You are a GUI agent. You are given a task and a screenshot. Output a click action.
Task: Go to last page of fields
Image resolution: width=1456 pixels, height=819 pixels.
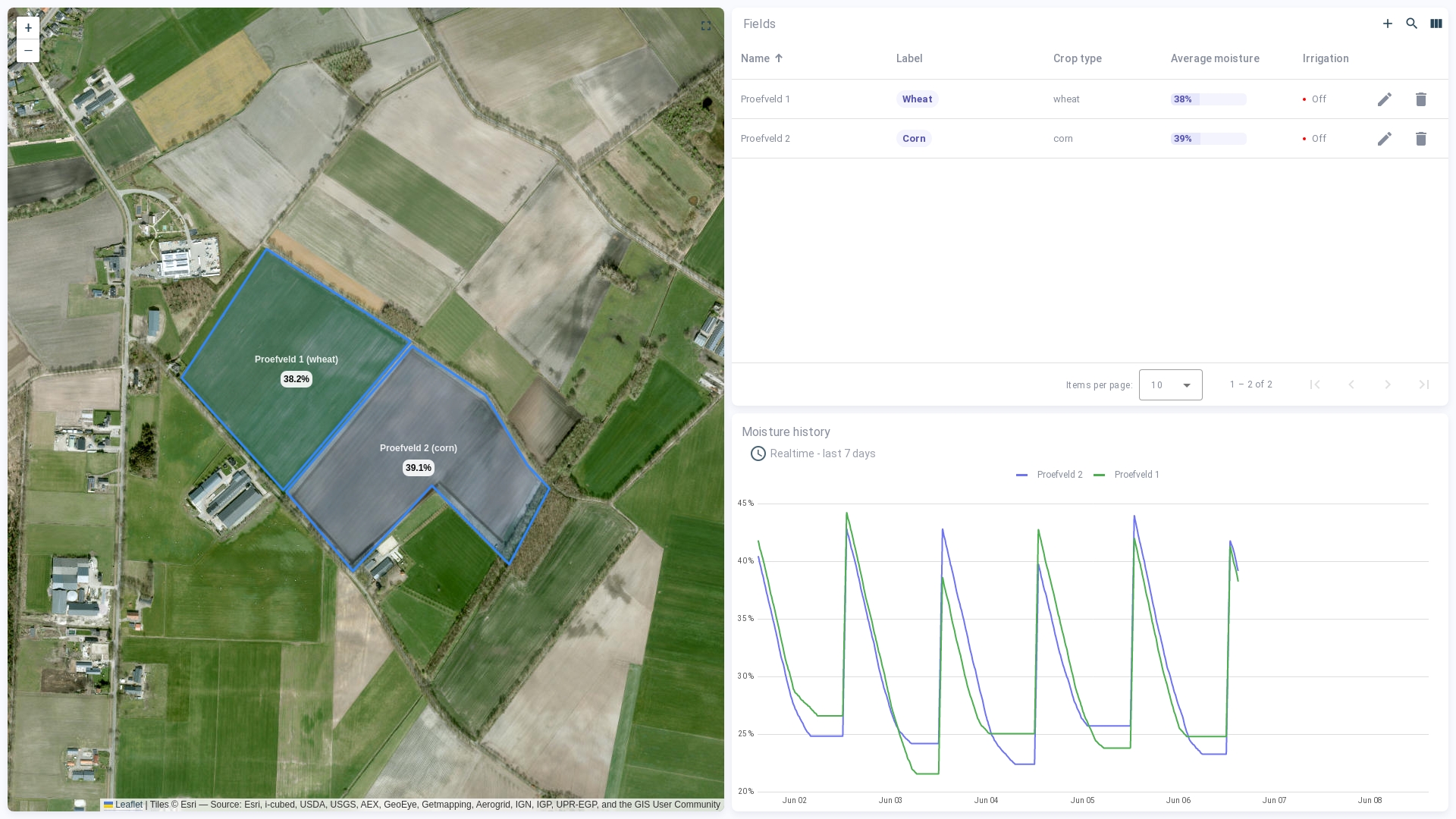1424,384
